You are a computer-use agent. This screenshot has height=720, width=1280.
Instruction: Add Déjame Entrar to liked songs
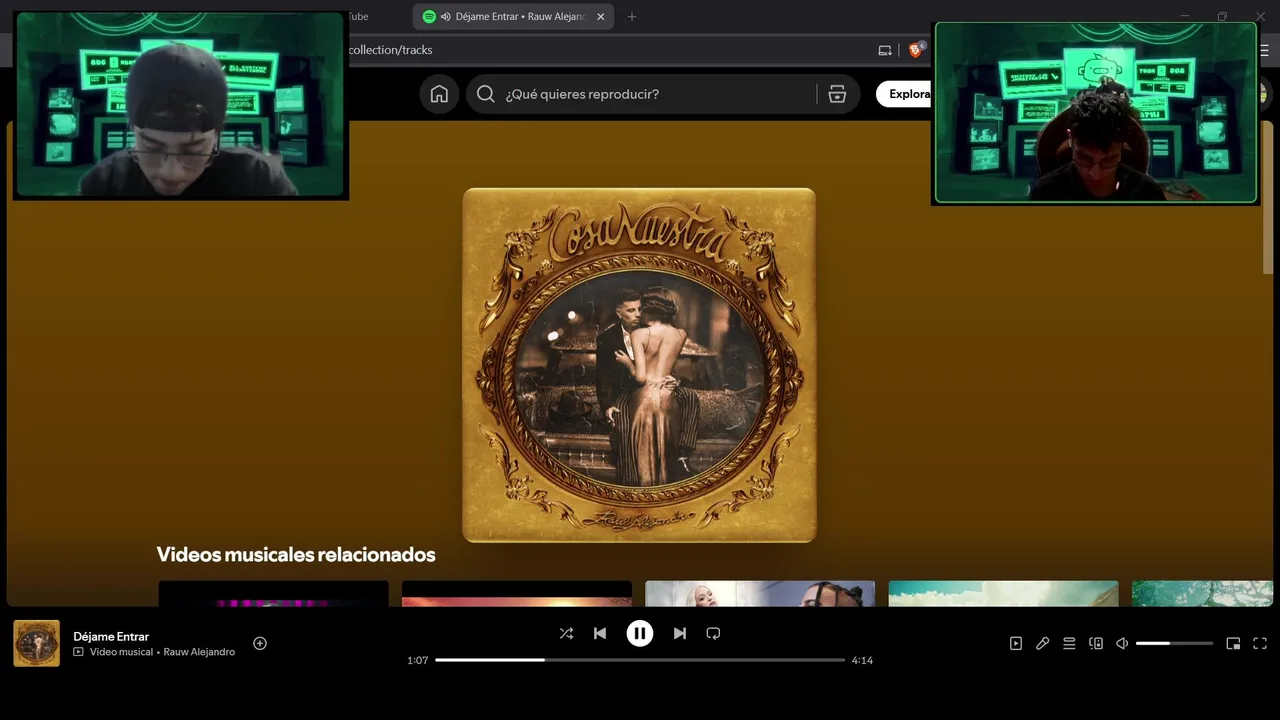(260, 643)
